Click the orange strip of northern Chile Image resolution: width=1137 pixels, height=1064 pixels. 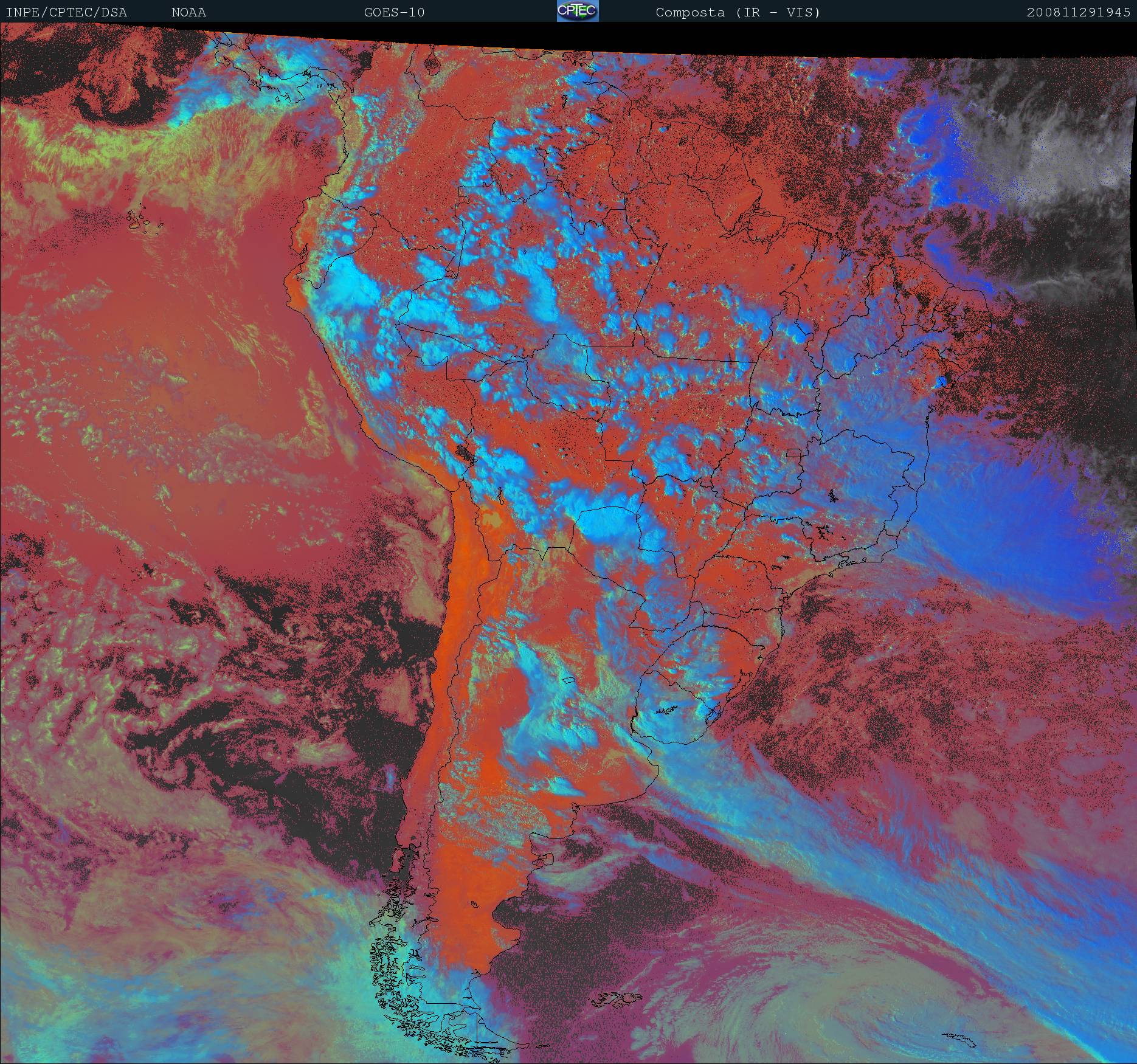(x=462, y=547)
